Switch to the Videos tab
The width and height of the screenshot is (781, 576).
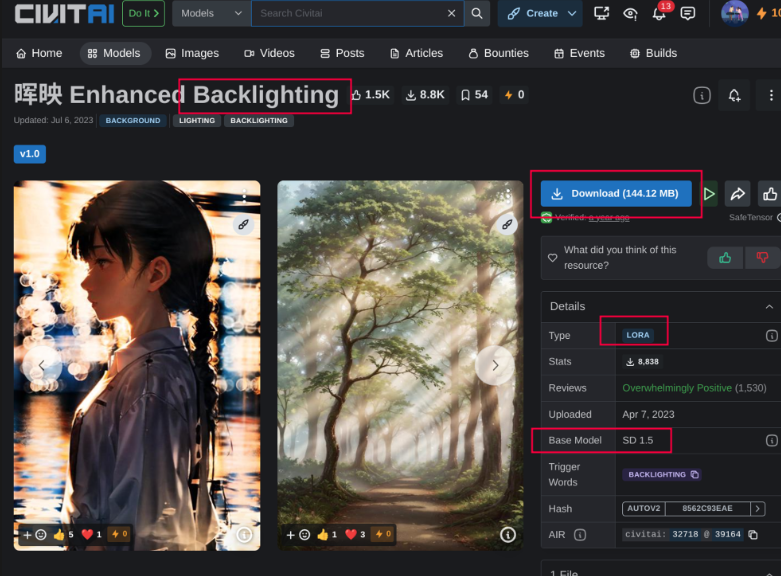click(269, 53)
